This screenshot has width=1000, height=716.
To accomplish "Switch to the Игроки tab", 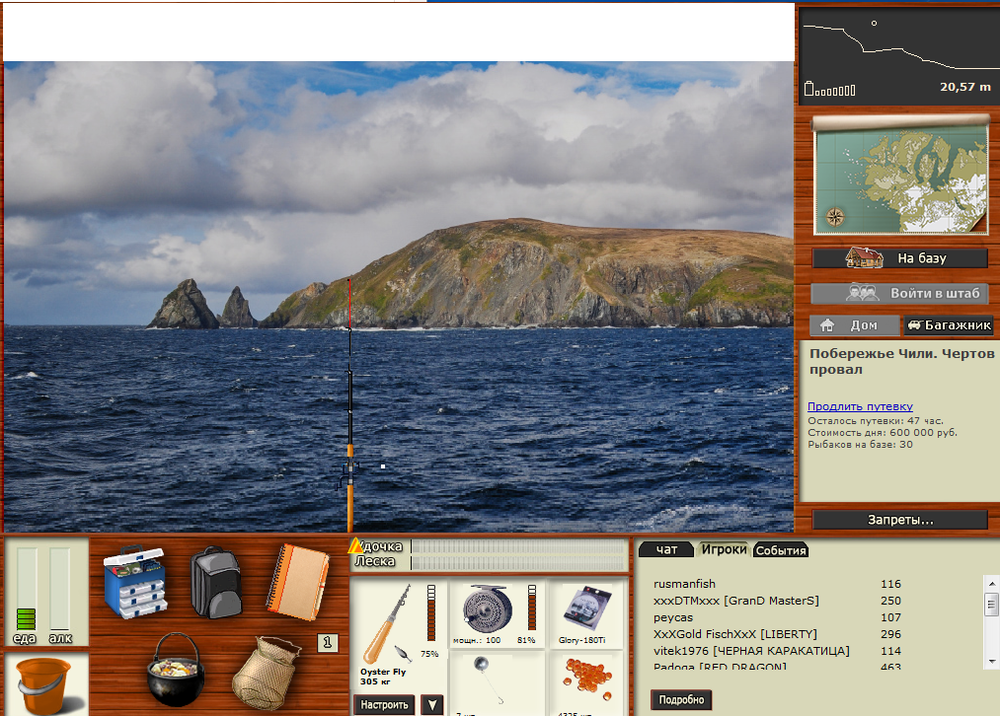I will click(724, 549).
